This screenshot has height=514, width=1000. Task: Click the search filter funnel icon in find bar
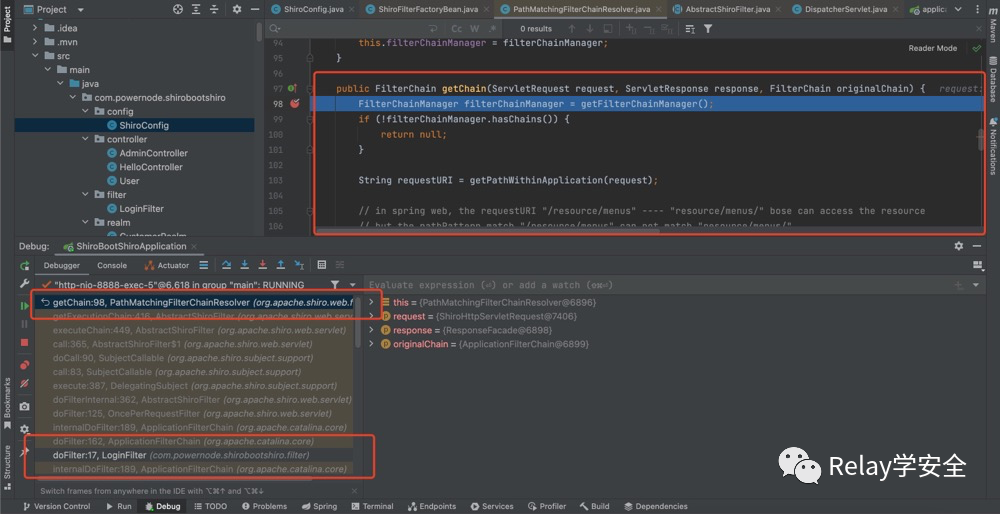pos(708,29)
